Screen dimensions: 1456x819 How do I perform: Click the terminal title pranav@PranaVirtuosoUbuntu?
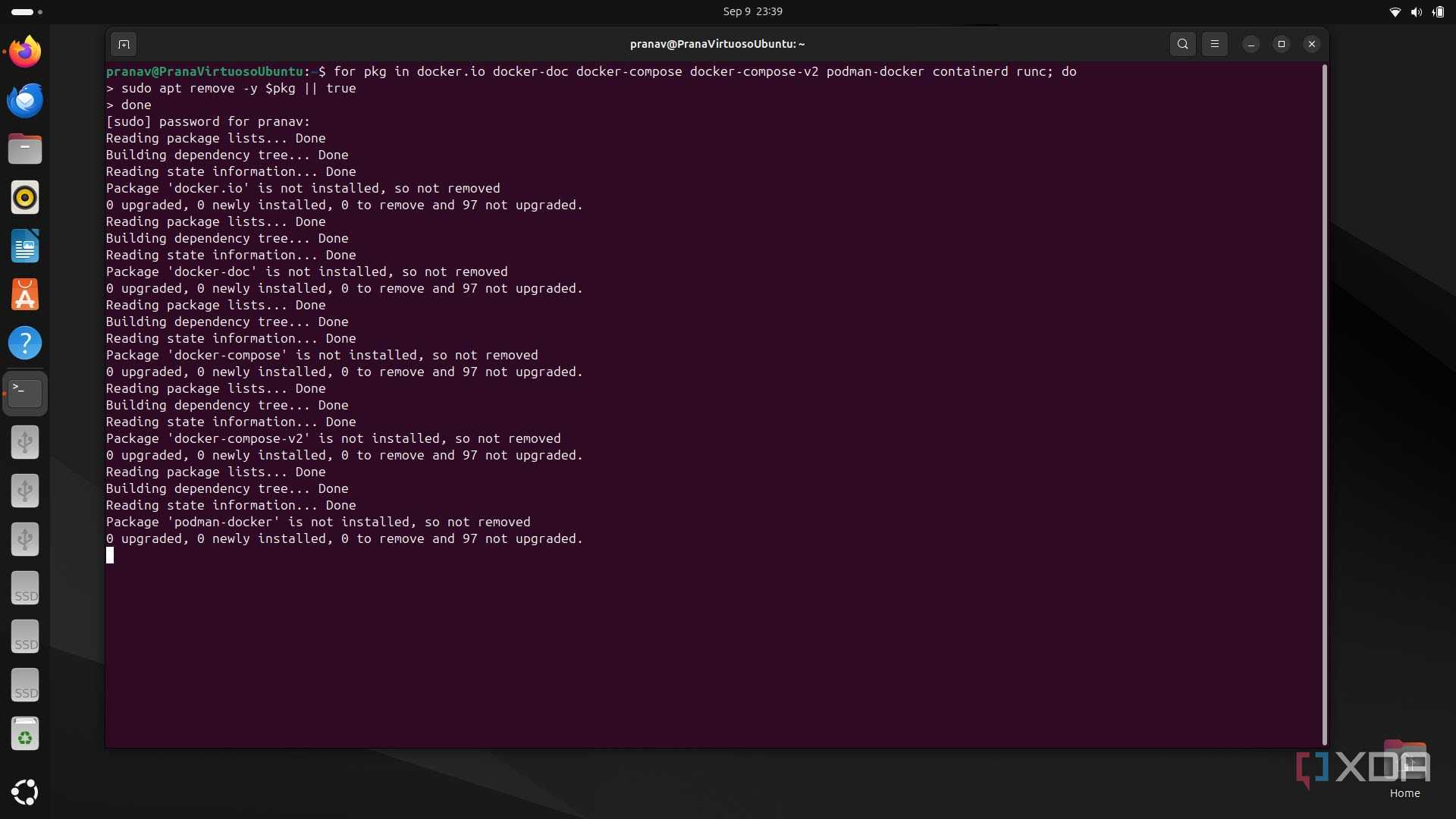pyautogui.click(x=717, y=44)
